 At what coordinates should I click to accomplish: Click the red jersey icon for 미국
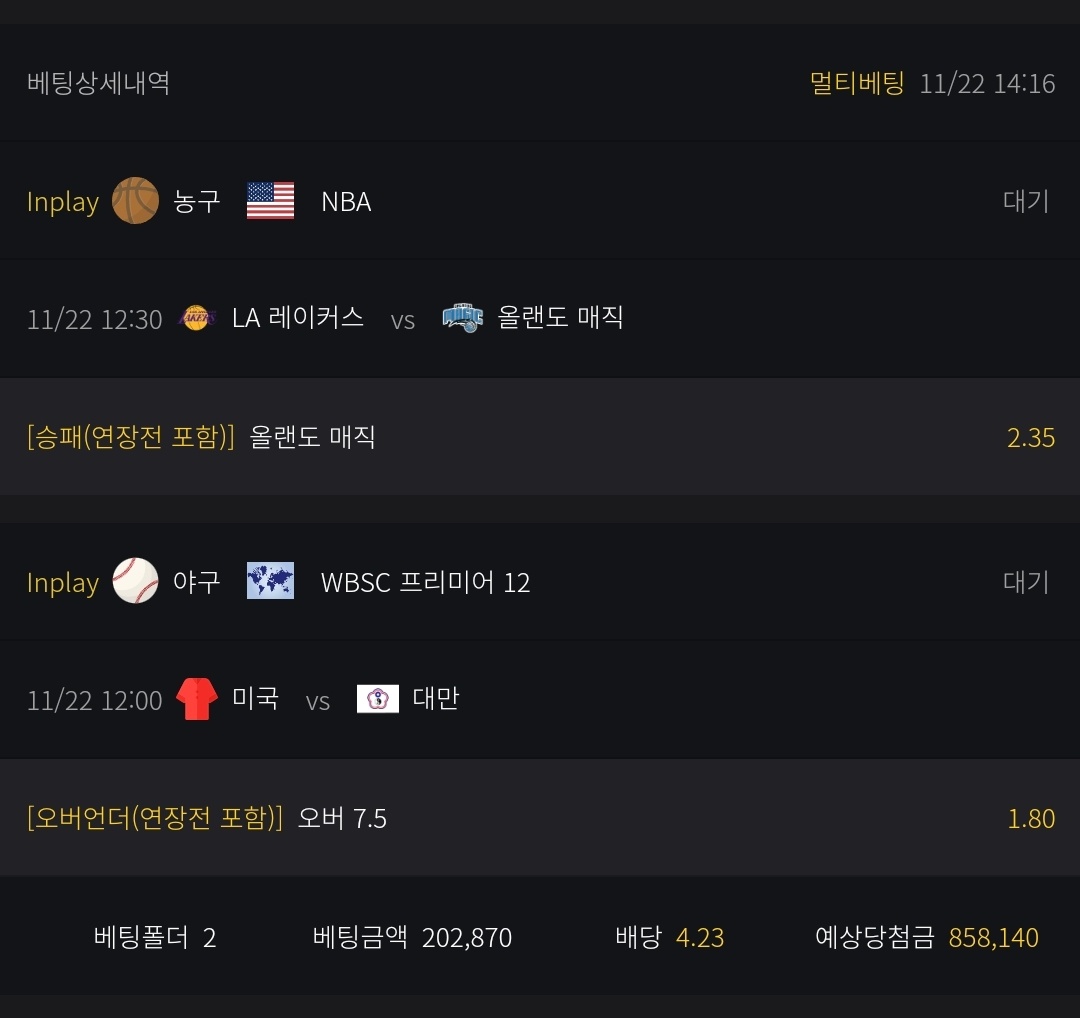(x=197, y=699)
